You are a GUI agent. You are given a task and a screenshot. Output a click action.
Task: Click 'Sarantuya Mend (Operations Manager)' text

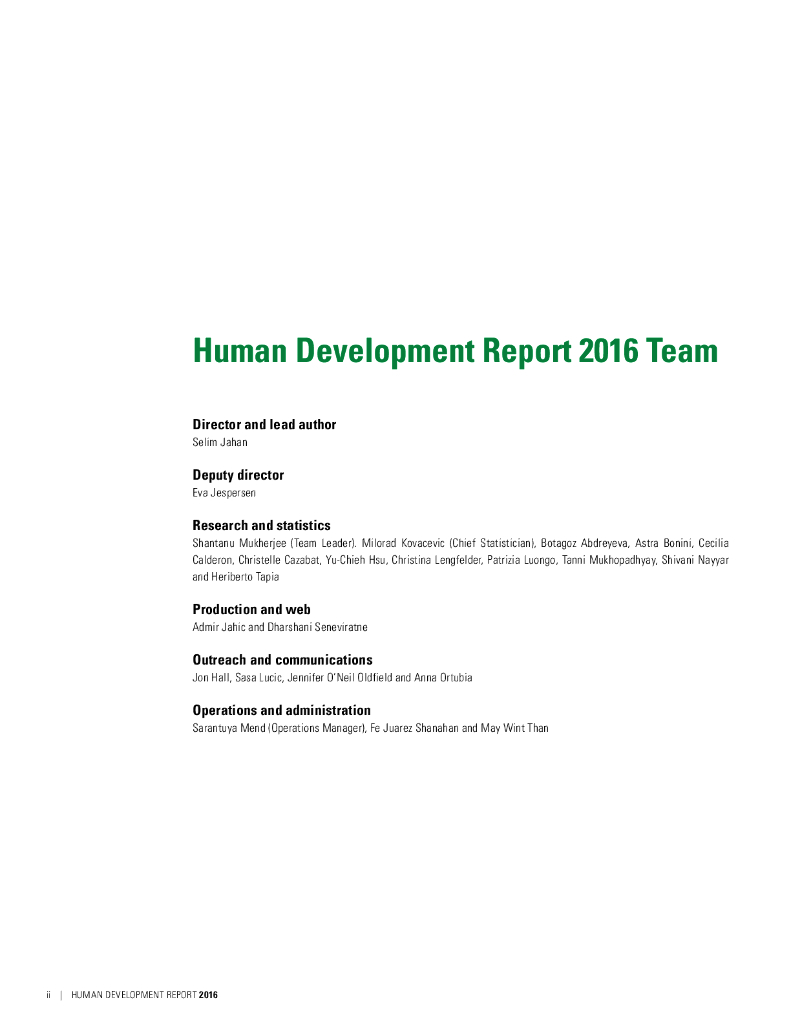[x=278, y=728]
